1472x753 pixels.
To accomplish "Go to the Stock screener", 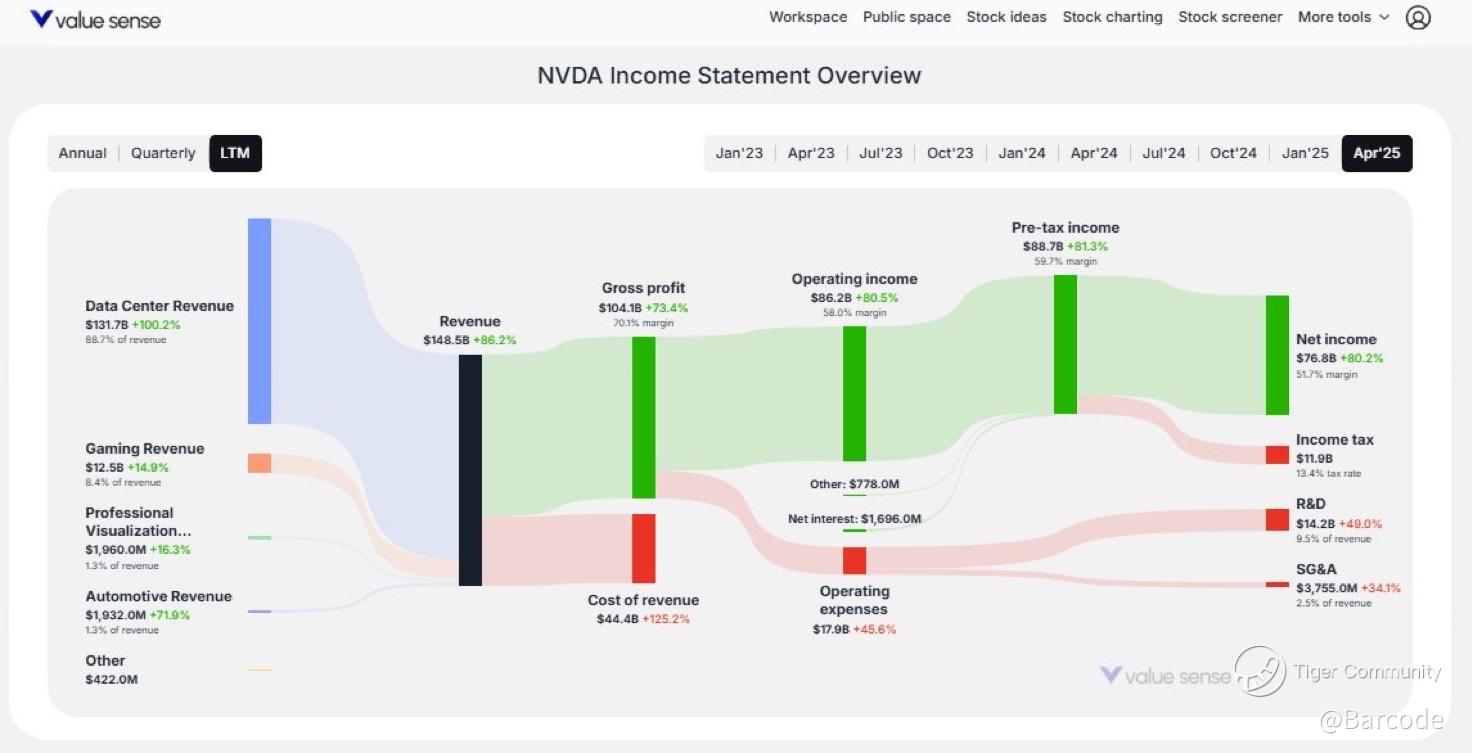I will pyautogui.click(x=1230, y=17).
